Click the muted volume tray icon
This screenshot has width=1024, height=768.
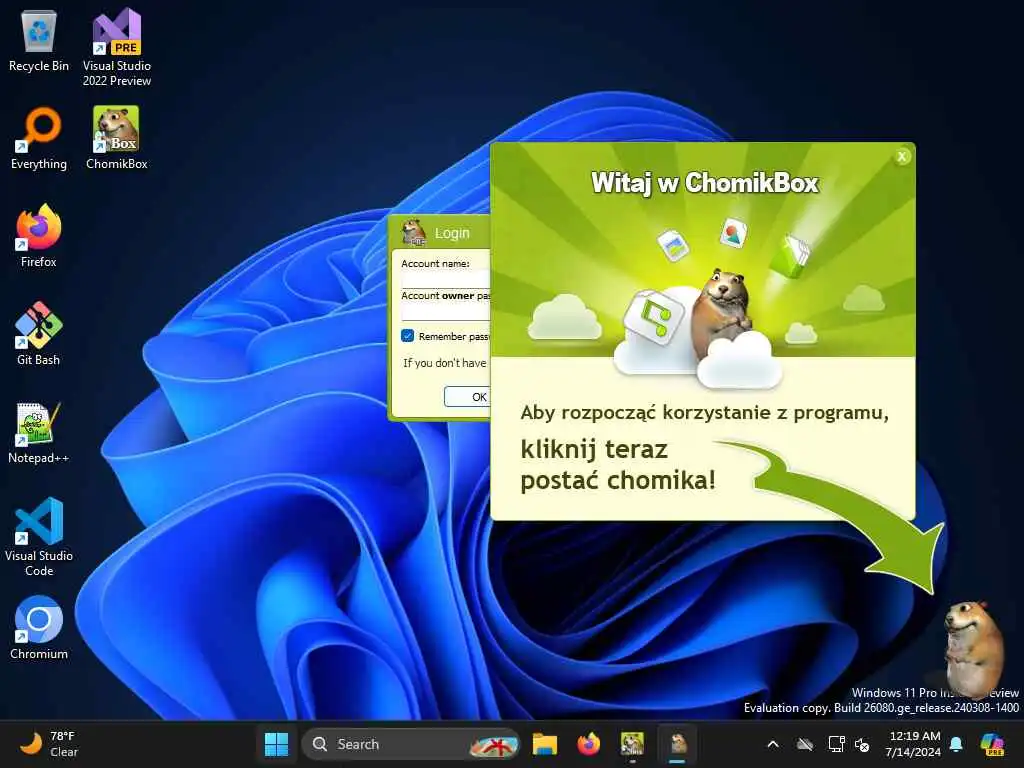[x=862, y=744]
